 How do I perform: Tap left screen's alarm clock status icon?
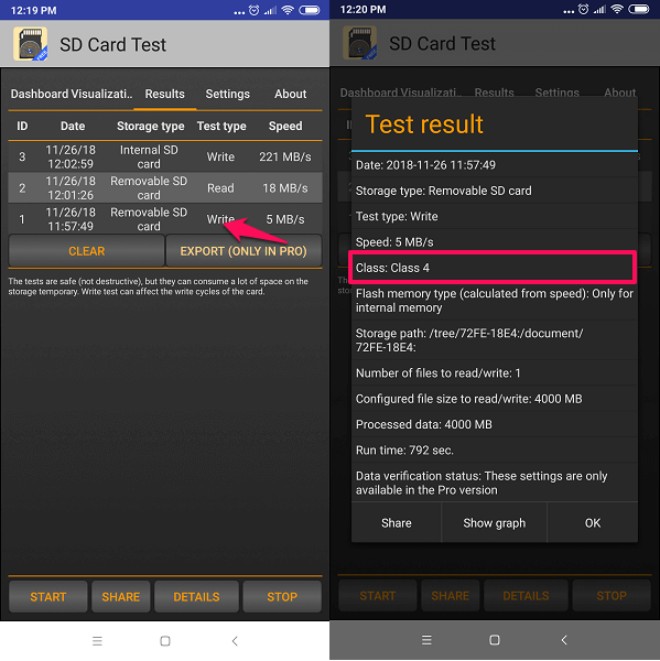click(254, 11)
